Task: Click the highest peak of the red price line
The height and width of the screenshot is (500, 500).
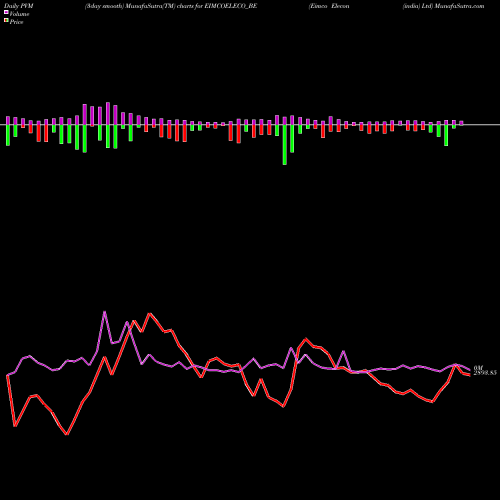Action: (149, 314)
